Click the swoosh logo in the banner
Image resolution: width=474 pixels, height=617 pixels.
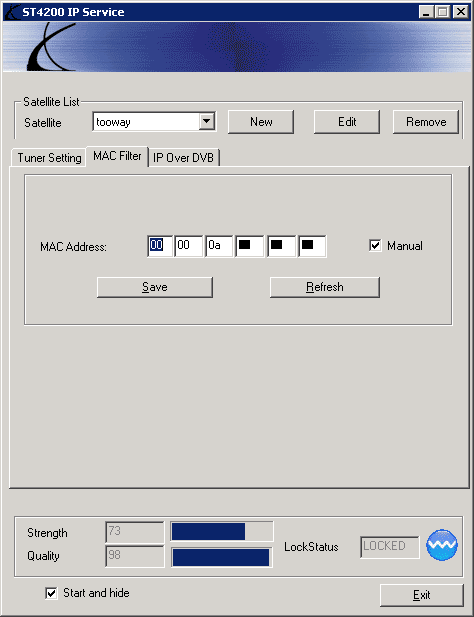(51, 47)
